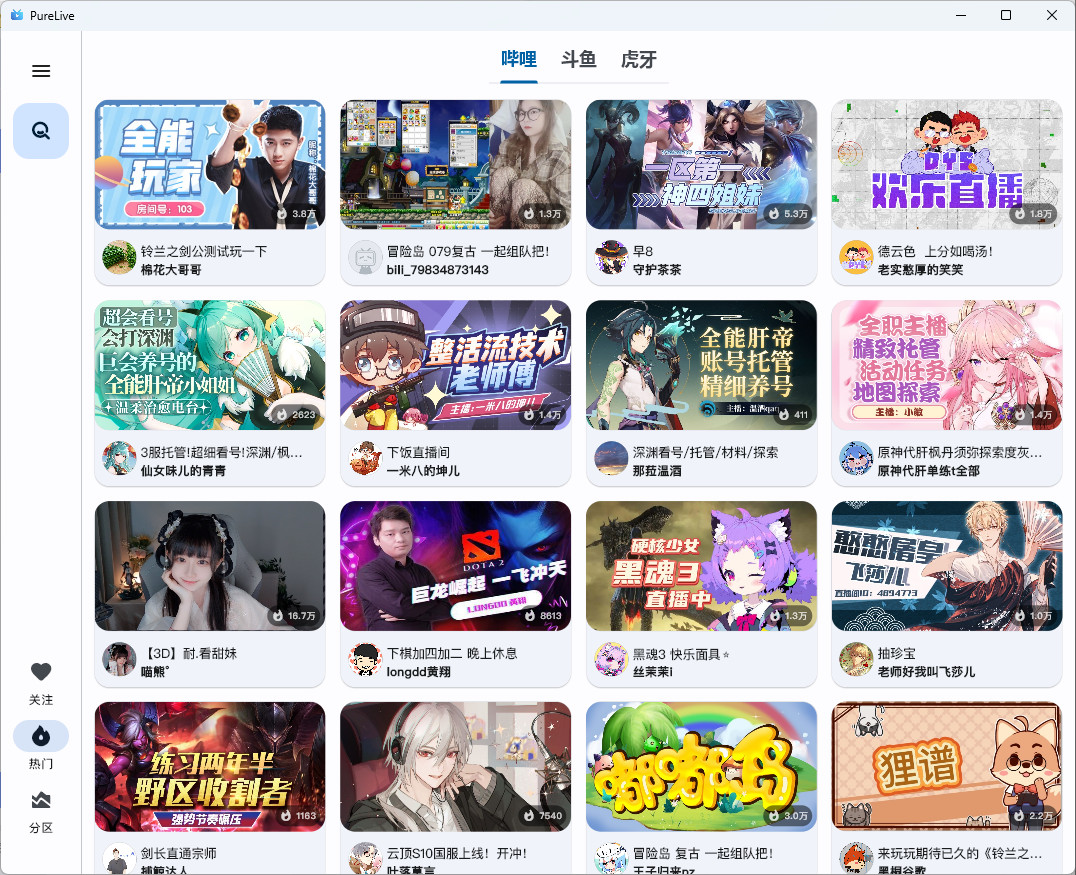This screenshot has width=1076, height=875.
Task: Click 老师好我叫飞莎儿 streamer avatar
Action: 856,660
